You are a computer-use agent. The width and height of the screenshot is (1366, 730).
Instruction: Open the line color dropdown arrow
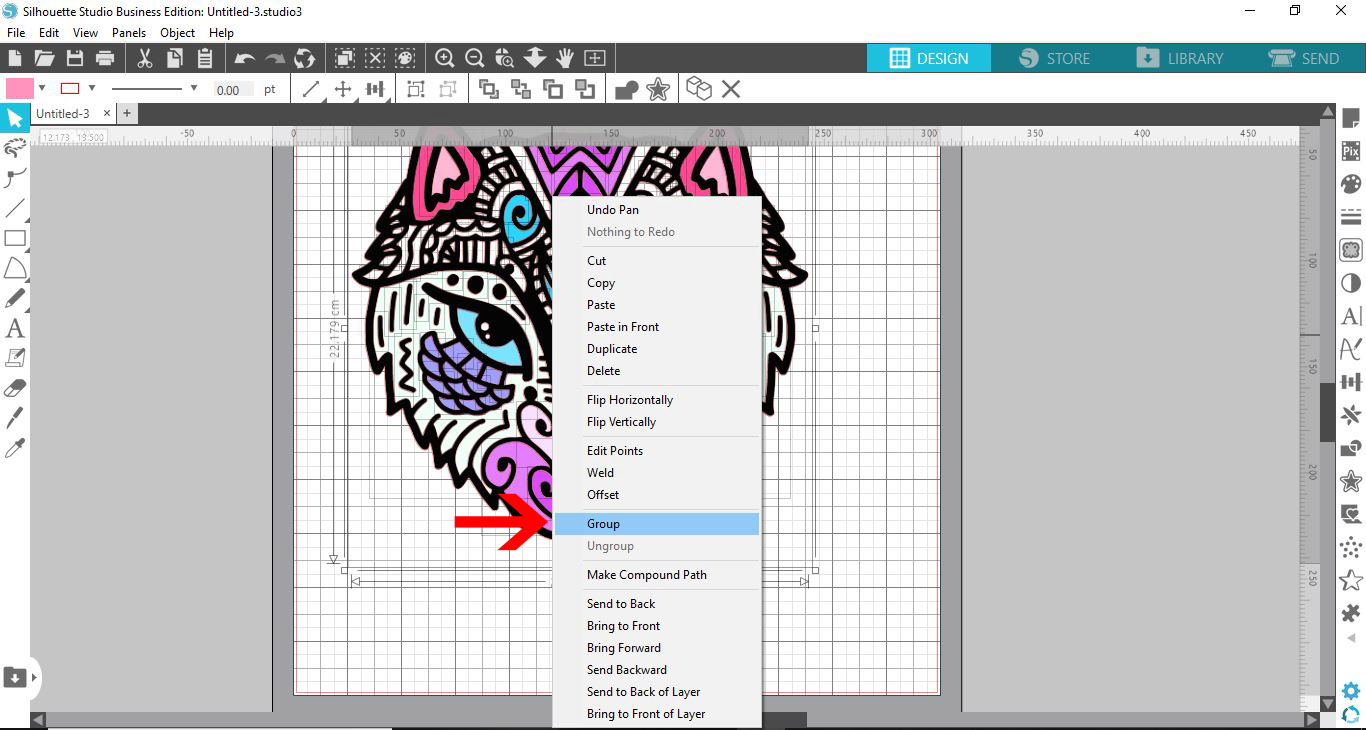coord(92,88)
